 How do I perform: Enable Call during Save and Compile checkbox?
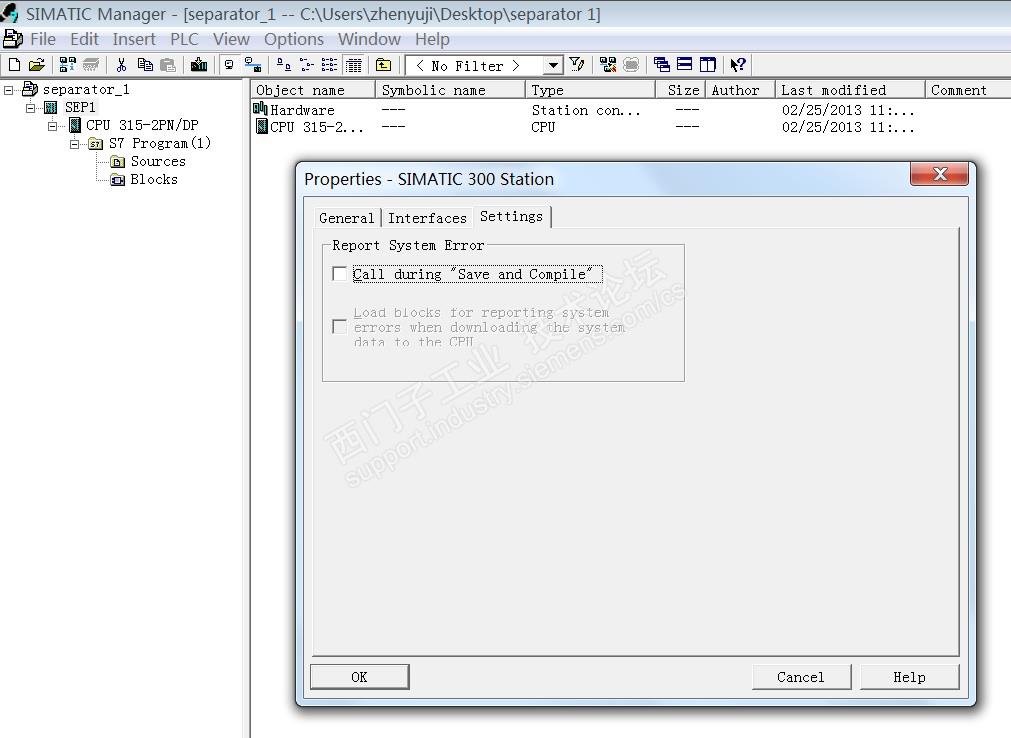(x=339, y=274)
